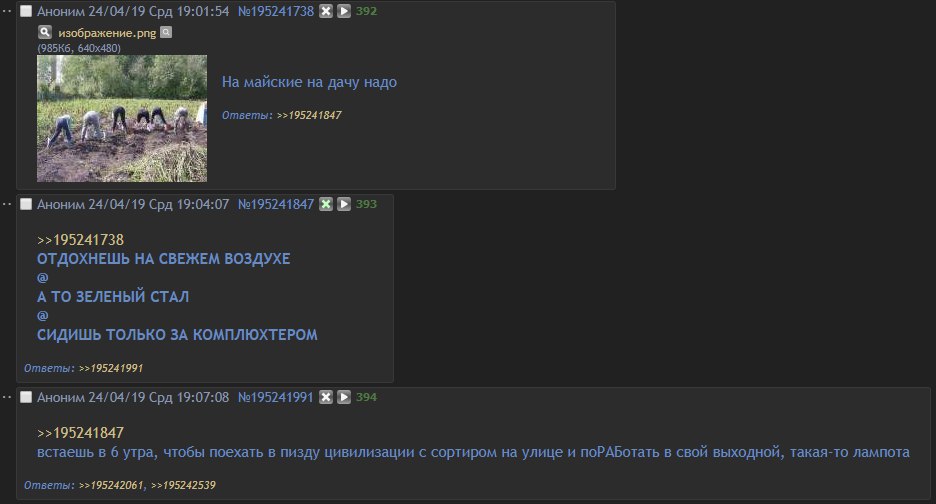Click the green hide icon on post №195241847
Image resolution: width=936 pixels, height=504 pixels.
click(325, 204)
